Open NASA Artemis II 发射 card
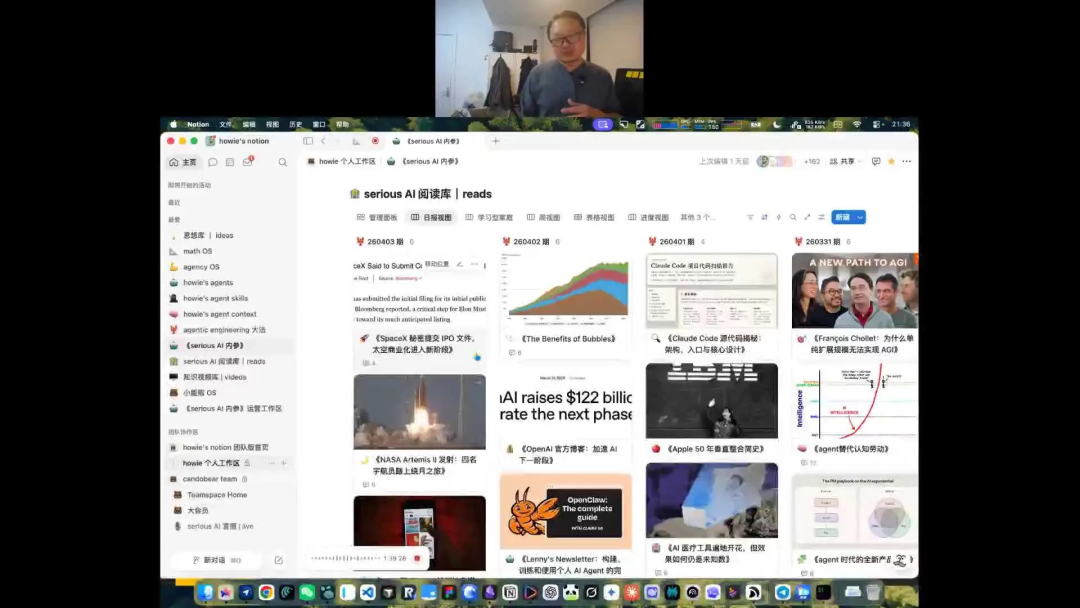 point(419,432)
